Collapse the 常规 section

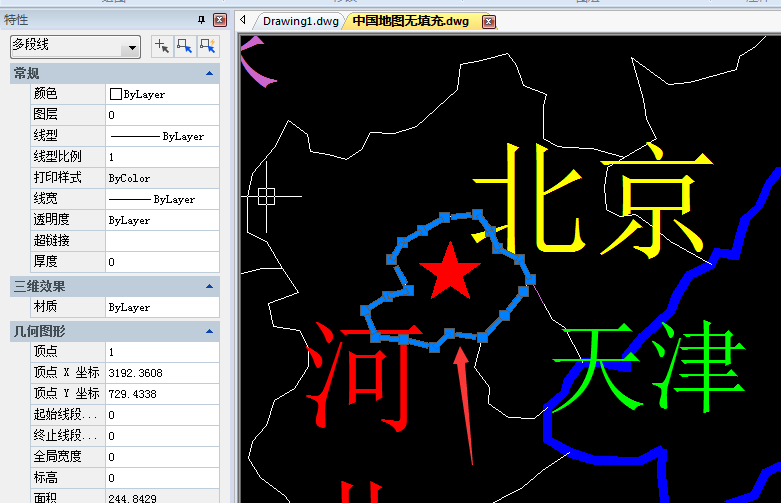coord(209,73)
